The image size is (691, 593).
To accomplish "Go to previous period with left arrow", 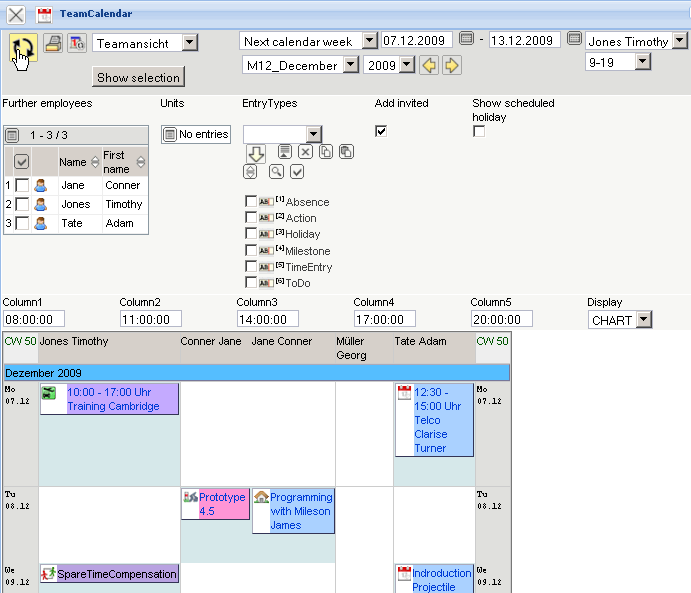I will point(429,65).
